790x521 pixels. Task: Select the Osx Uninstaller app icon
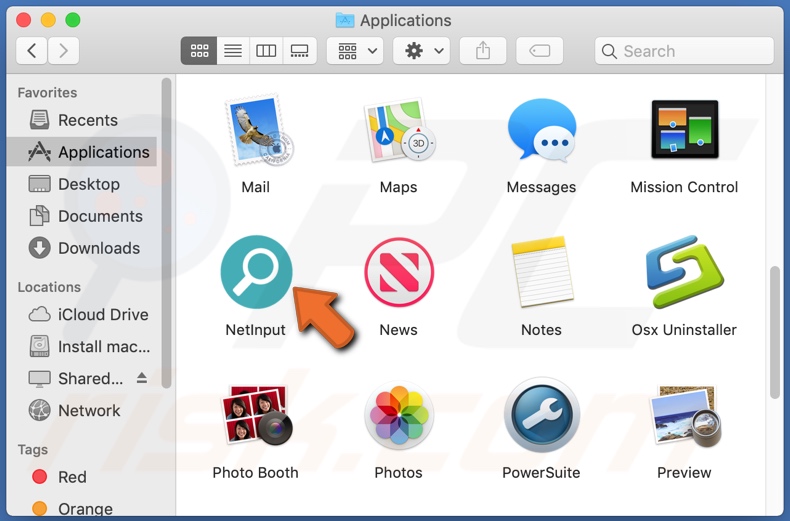tap(685, 272)
